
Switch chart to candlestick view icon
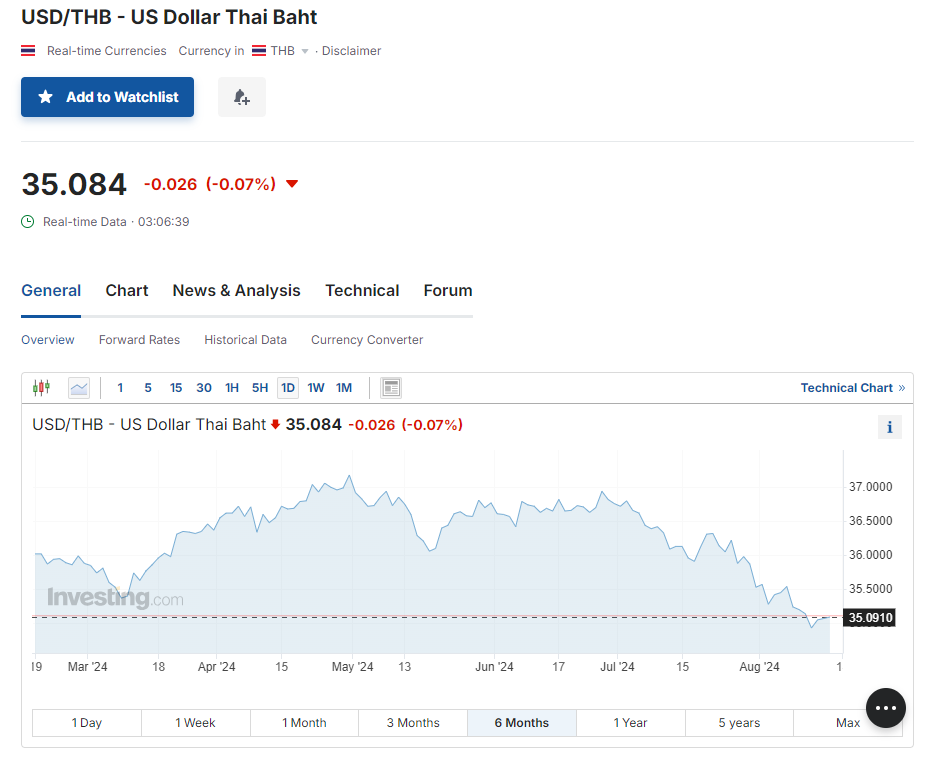(x=41, y=388)
